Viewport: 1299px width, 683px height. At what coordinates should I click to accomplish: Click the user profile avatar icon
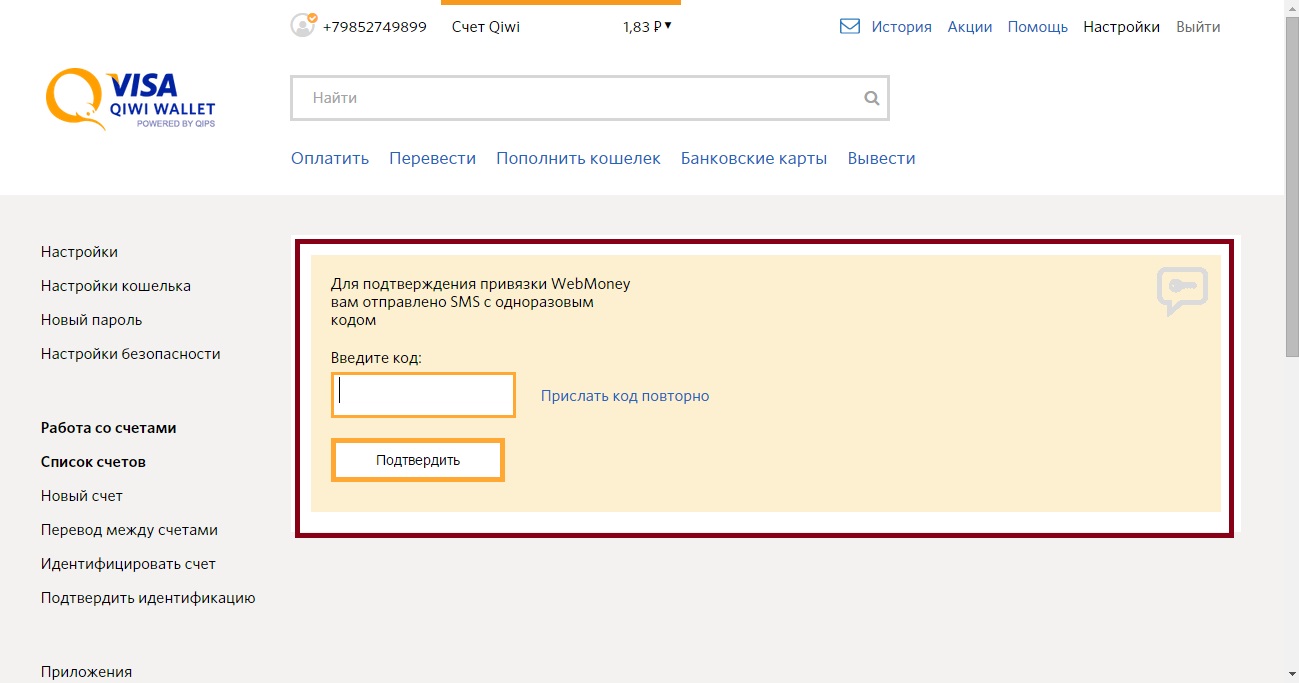303,26
